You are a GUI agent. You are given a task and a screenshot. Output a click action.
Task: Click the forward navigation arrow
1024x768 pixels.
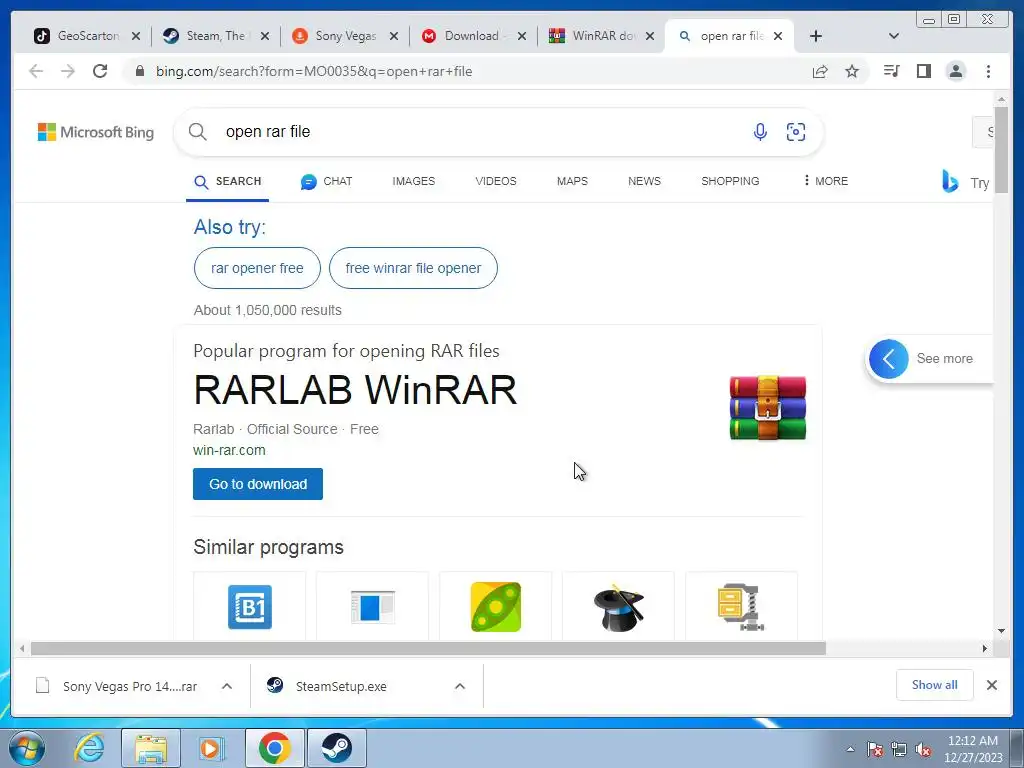[x=68, y=71]
